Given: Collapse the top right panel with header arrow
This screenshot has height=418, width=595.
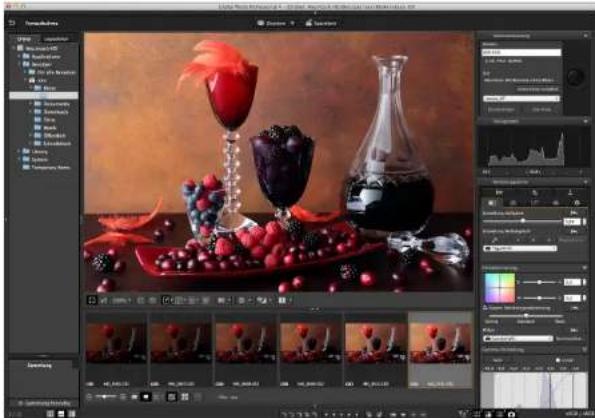Looking at the screenshot, I should pos(586,36).
